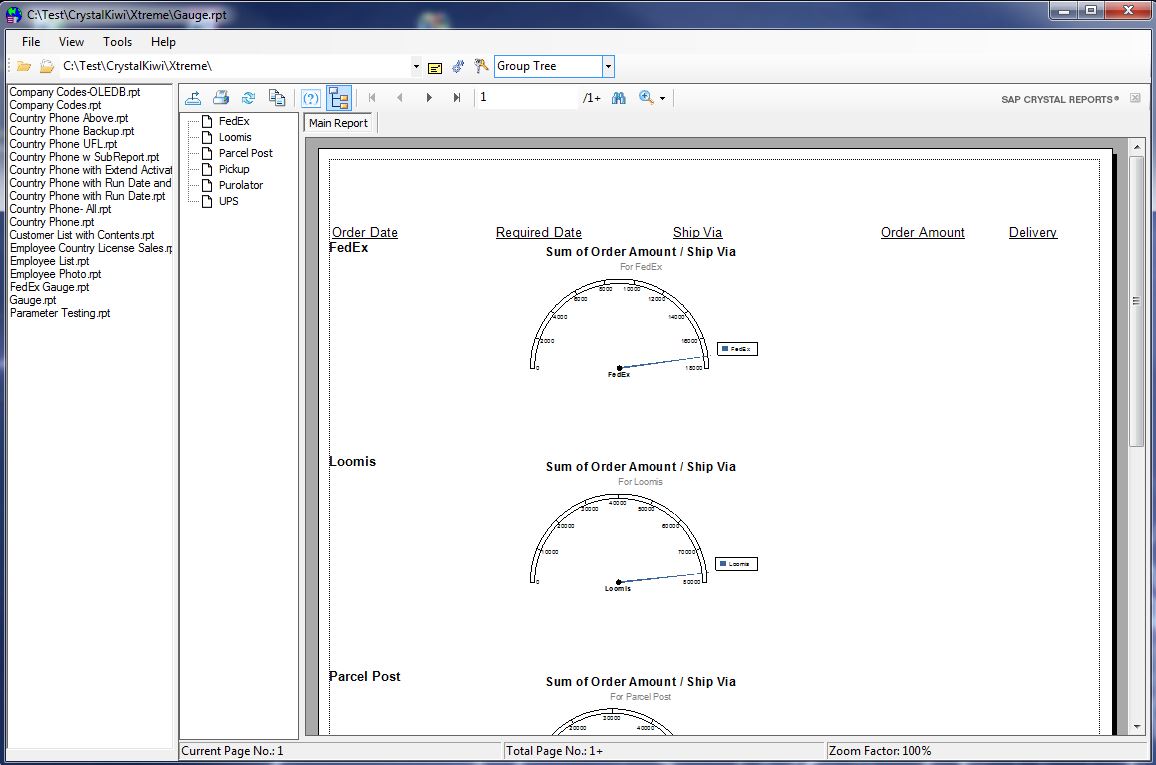Click the open report file icon
The height and width of the screenshot is (765, 1156).
(x=46, y=66)
